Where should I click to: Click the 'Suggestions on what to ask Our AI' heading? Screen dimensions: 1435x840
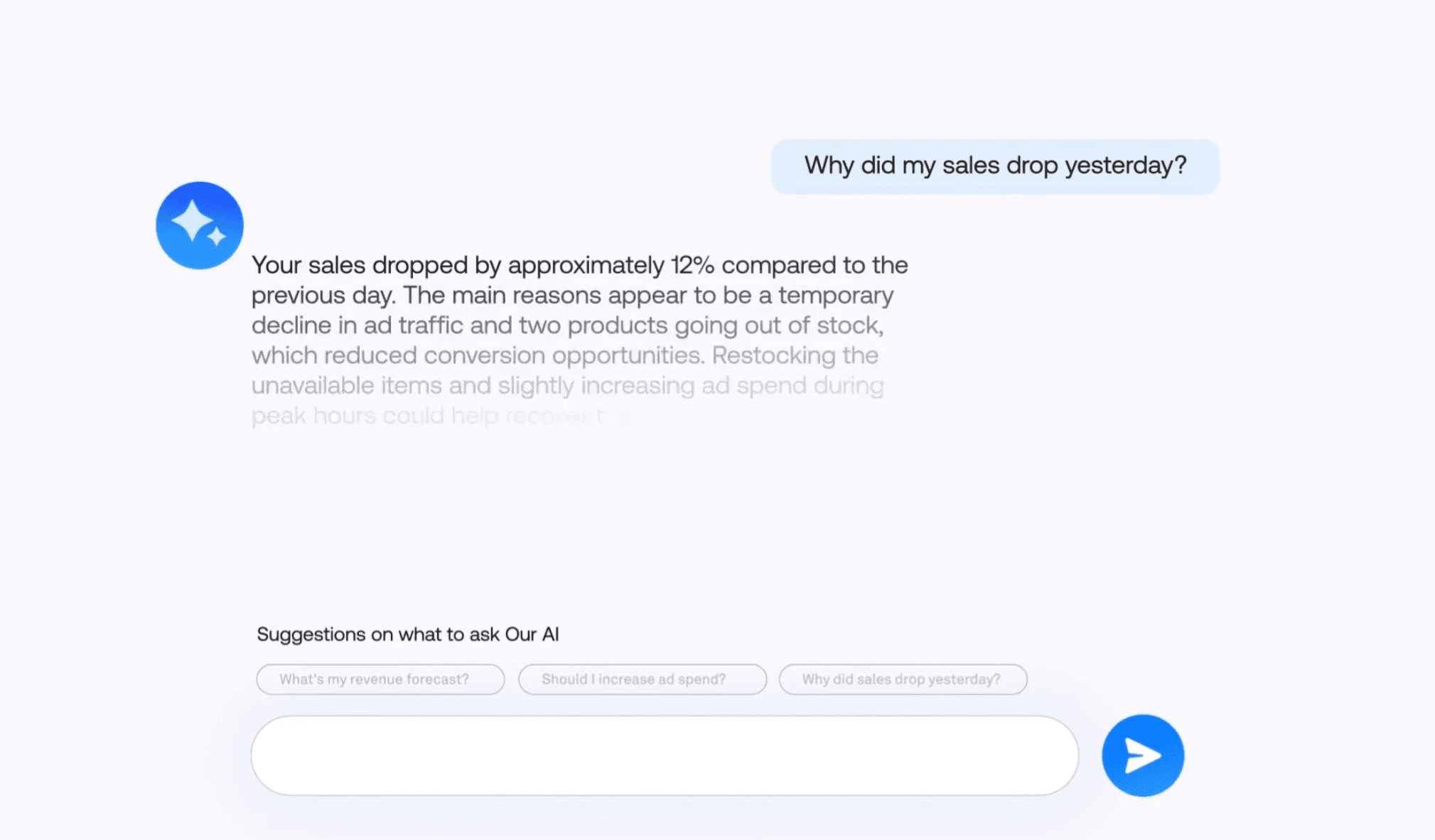coord(408,634)
